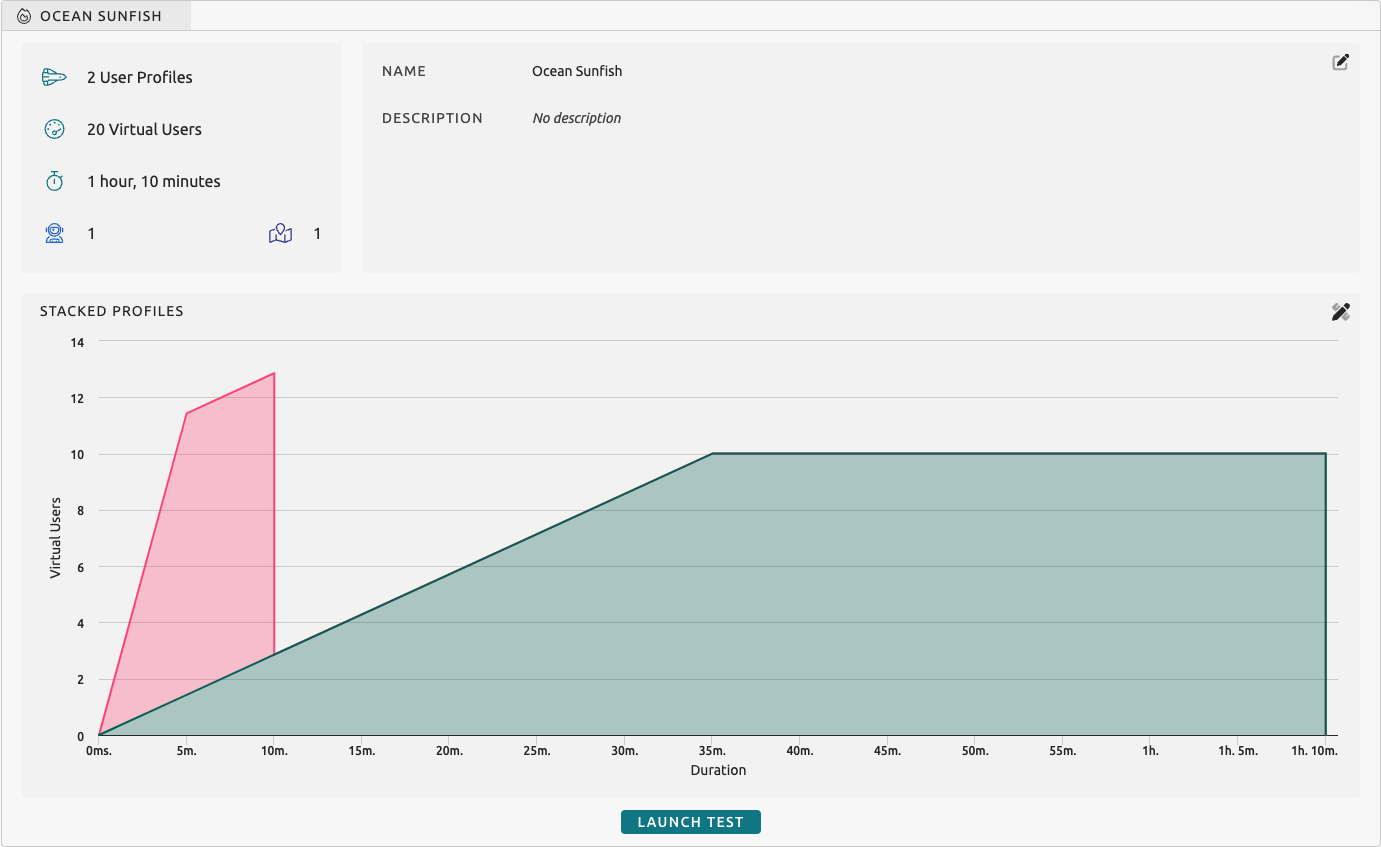Image resolution: width=1381 pixels, height=847 pixels.
Task: Click the Ocean Sunfish tab flame icon
Action: click(24, 16)
